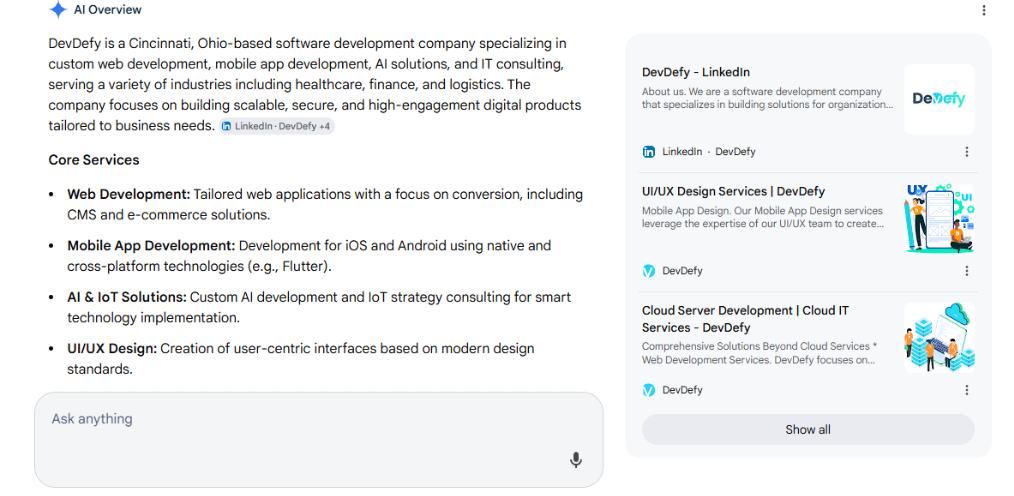Click the AI Overview title text

(107, 10)
